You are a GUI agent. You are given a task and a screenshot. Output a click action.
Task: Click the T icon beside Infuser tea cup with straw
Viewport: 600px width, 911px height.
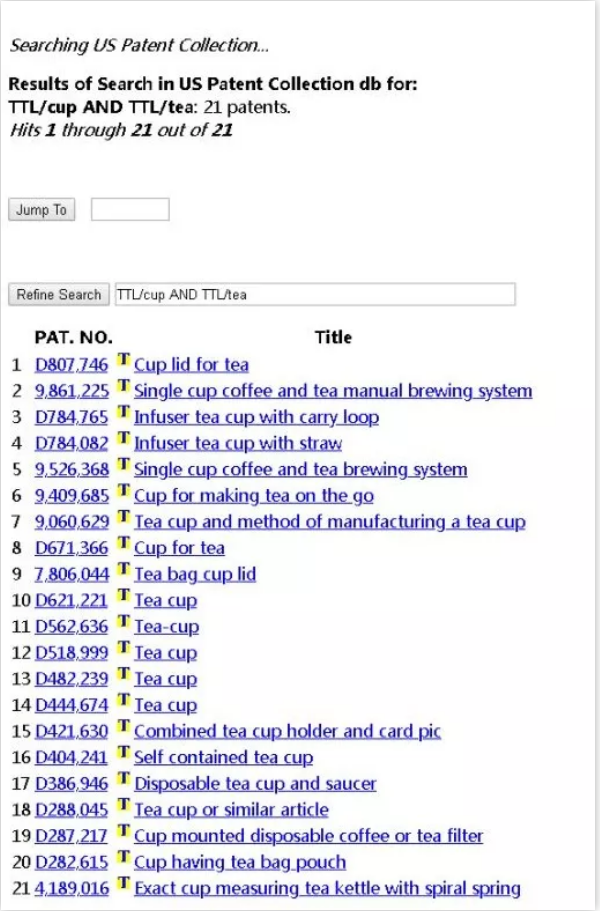(x=124, y=441)
